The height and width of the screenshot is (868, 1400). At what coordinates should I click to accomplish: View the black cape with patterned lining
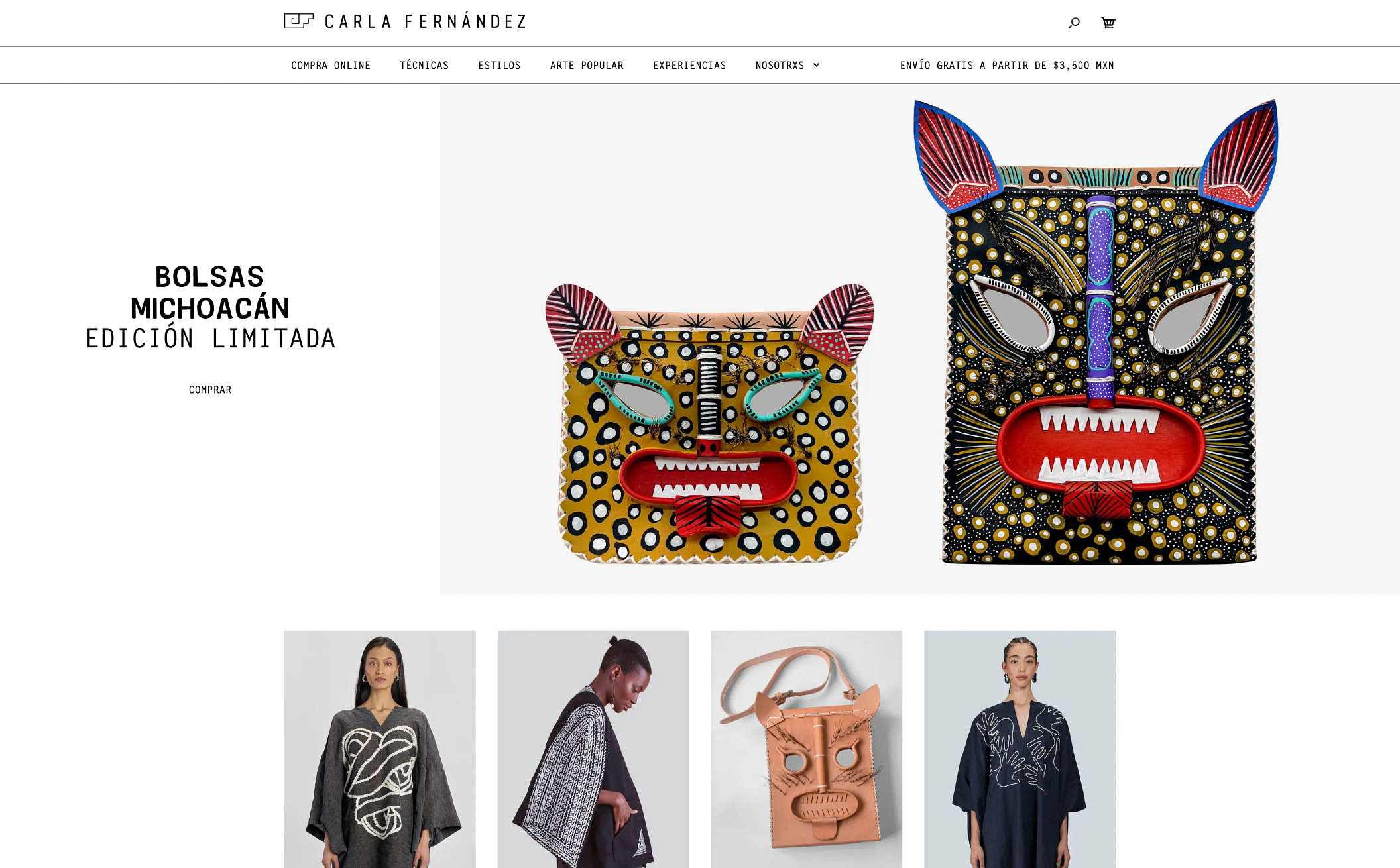[x=593, y=749]
